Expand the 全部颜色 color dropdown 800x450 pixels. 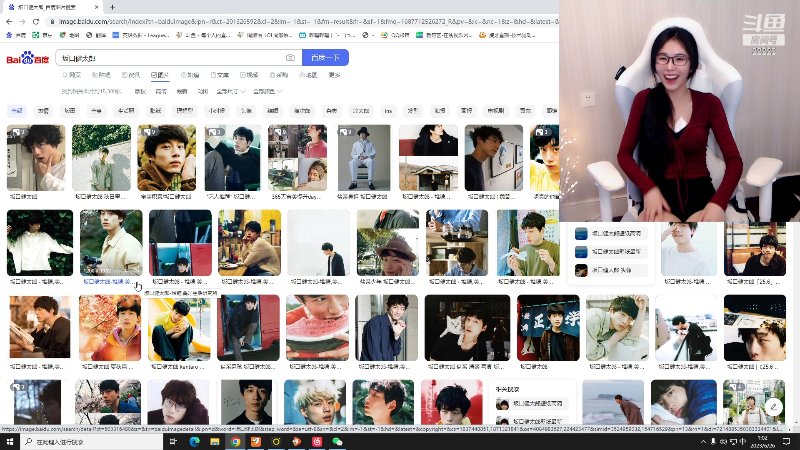pyautogui.click(x=267, y=92)
